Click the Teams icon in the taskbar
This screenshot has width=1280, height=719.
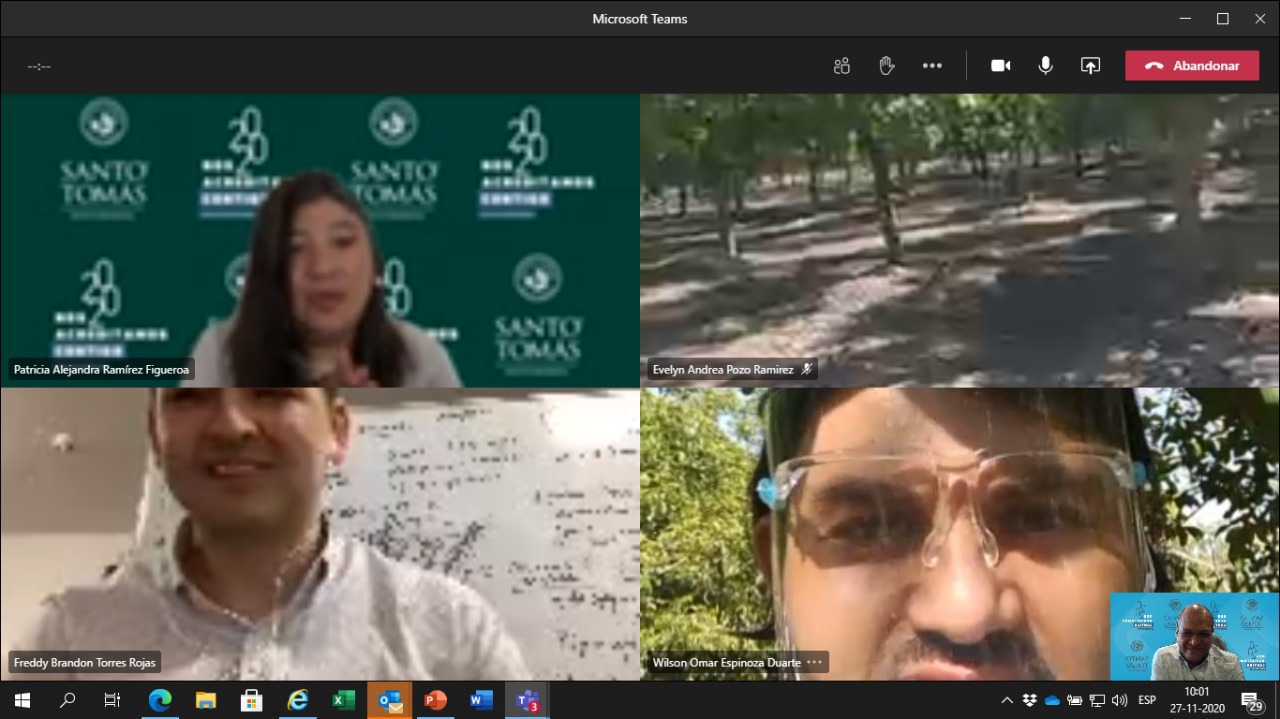[x=527, y=700]
